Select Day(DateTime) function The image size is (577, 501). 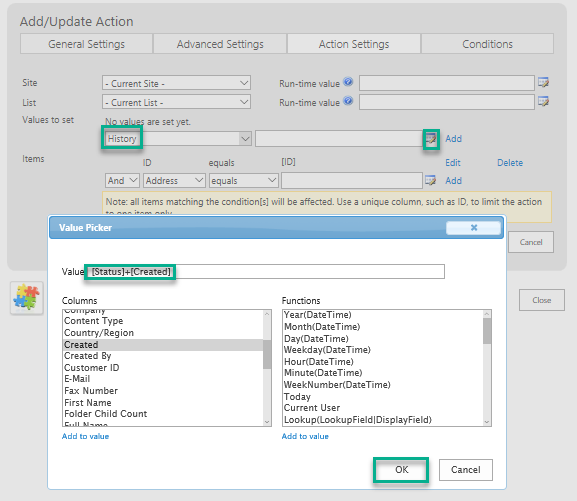pos(383,339)
